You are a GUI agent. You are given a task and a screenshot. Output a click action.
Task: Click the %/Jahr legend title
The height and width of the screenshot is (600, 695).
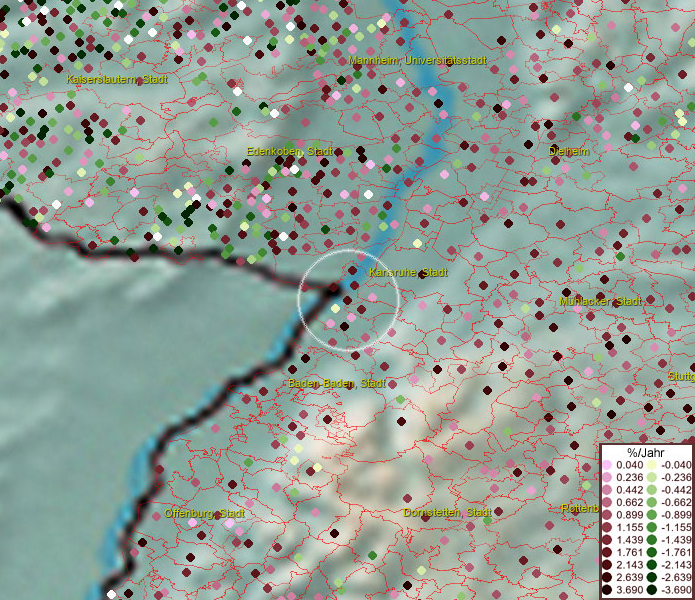tap(646, 452)
